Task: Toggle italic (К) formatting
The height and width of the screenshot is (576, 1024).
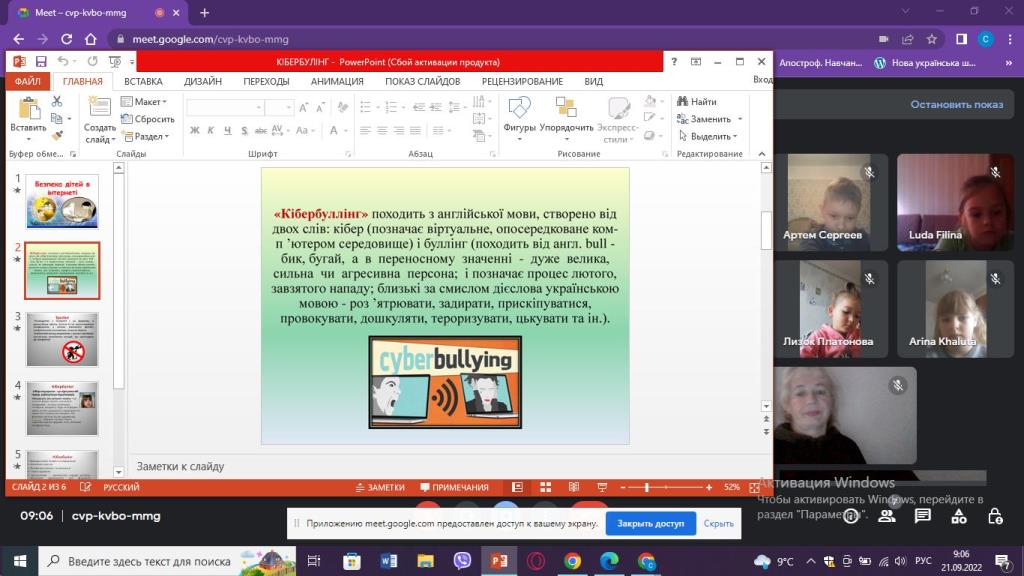Action: [x=211, y=131]
